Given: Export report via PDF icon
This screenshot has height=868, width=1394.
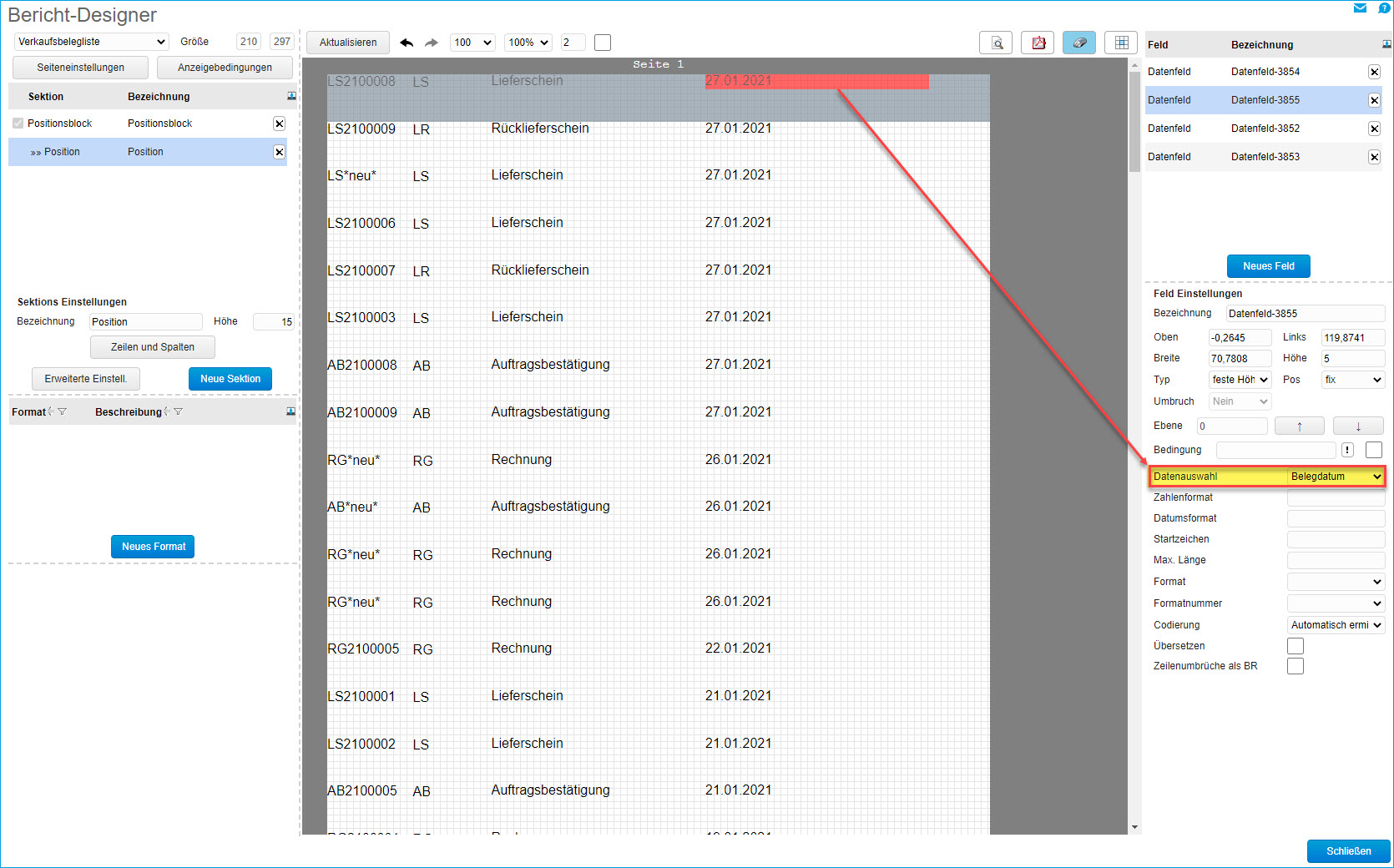Looking at the screenshot, I should pos(1038,43).
